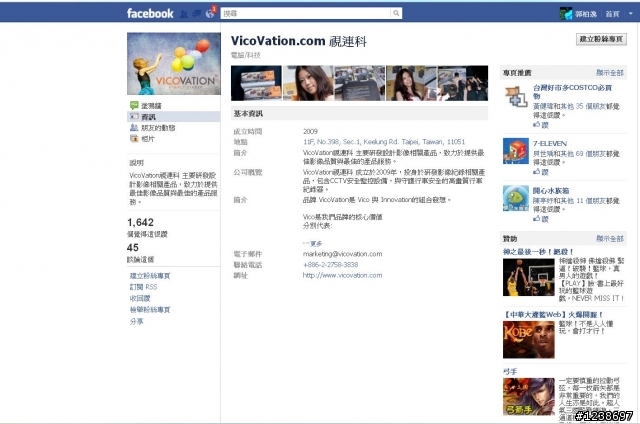Click the COSTCO page thumbnail icon
The image size is (640, 424).
click(x=516, y=97)
